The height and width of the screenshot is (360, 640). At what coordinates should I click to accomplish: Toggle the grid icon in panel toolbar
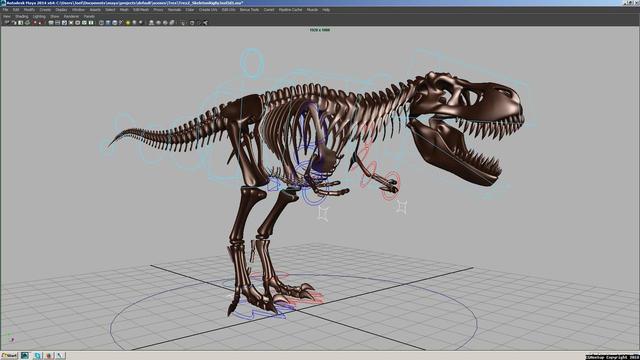coord(51,22)
